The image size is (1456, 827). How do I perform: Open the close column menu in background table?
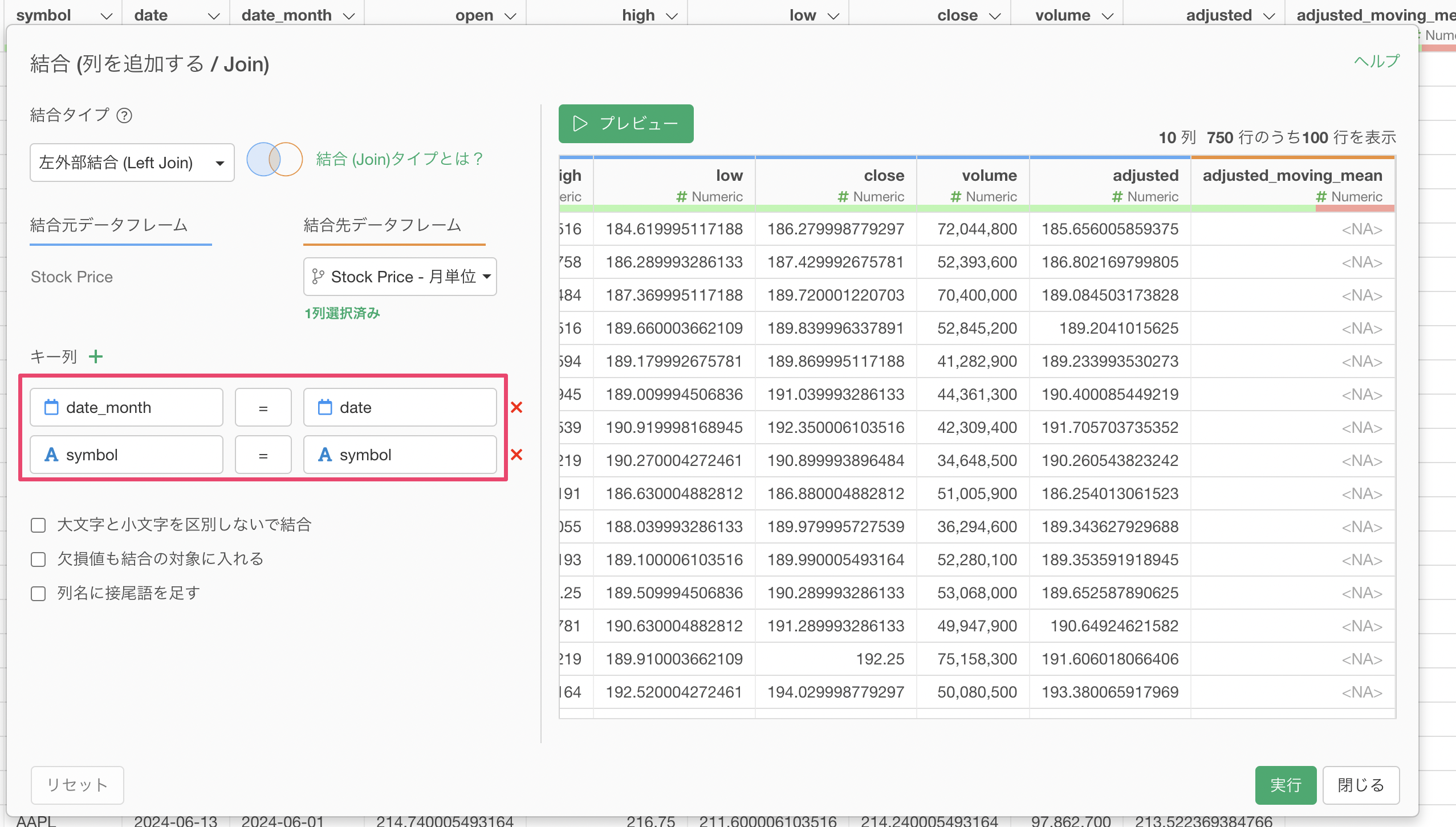(995, 16)
